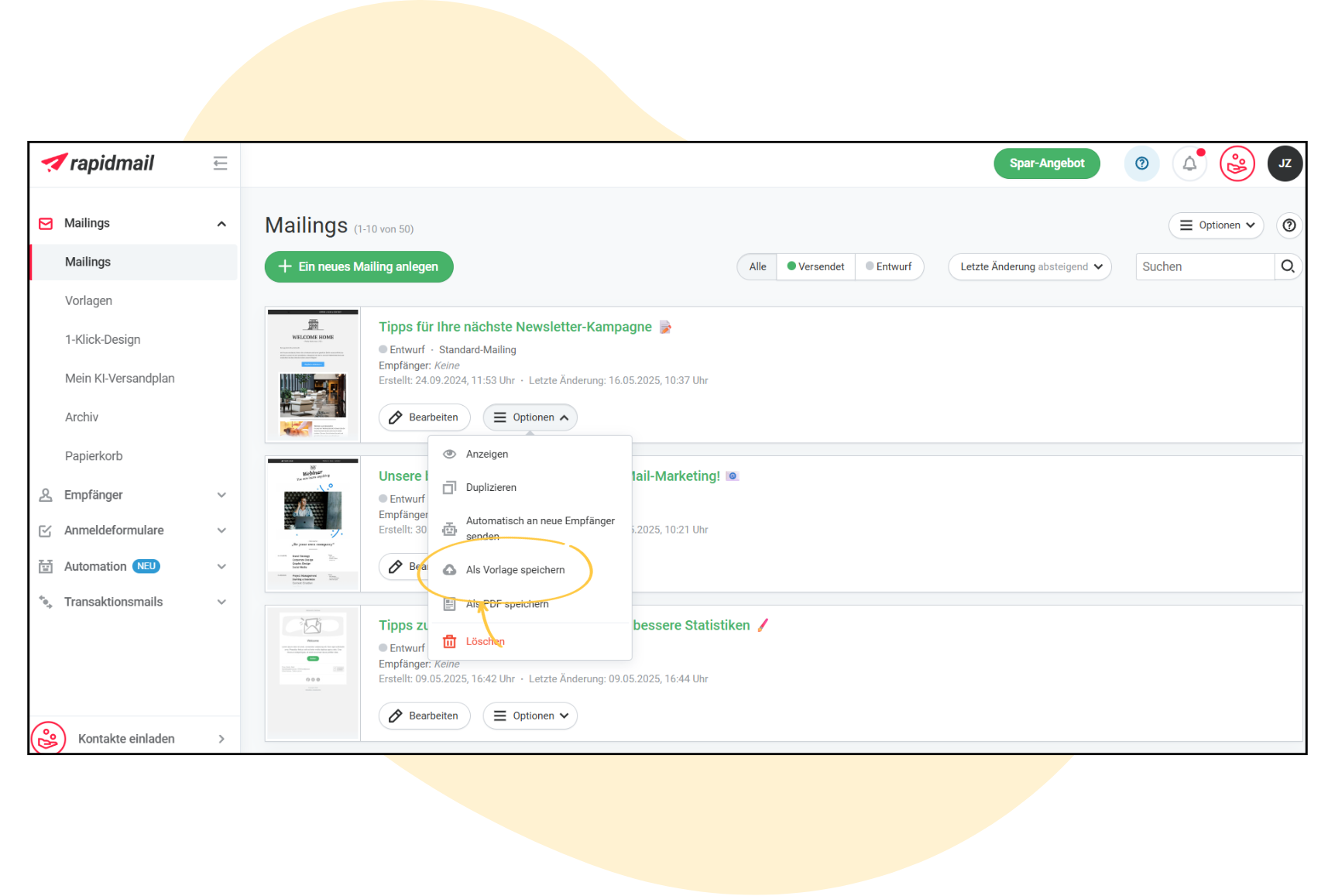
Task: Filter mailings by Entwurf
Action: click(889, 266)
